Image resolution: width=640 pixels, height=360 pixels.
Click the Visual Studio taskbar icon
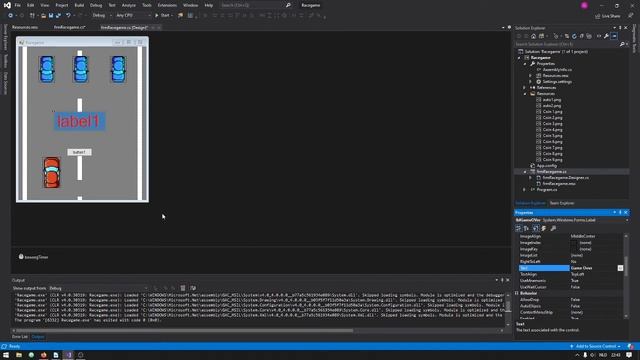(69, 355)
